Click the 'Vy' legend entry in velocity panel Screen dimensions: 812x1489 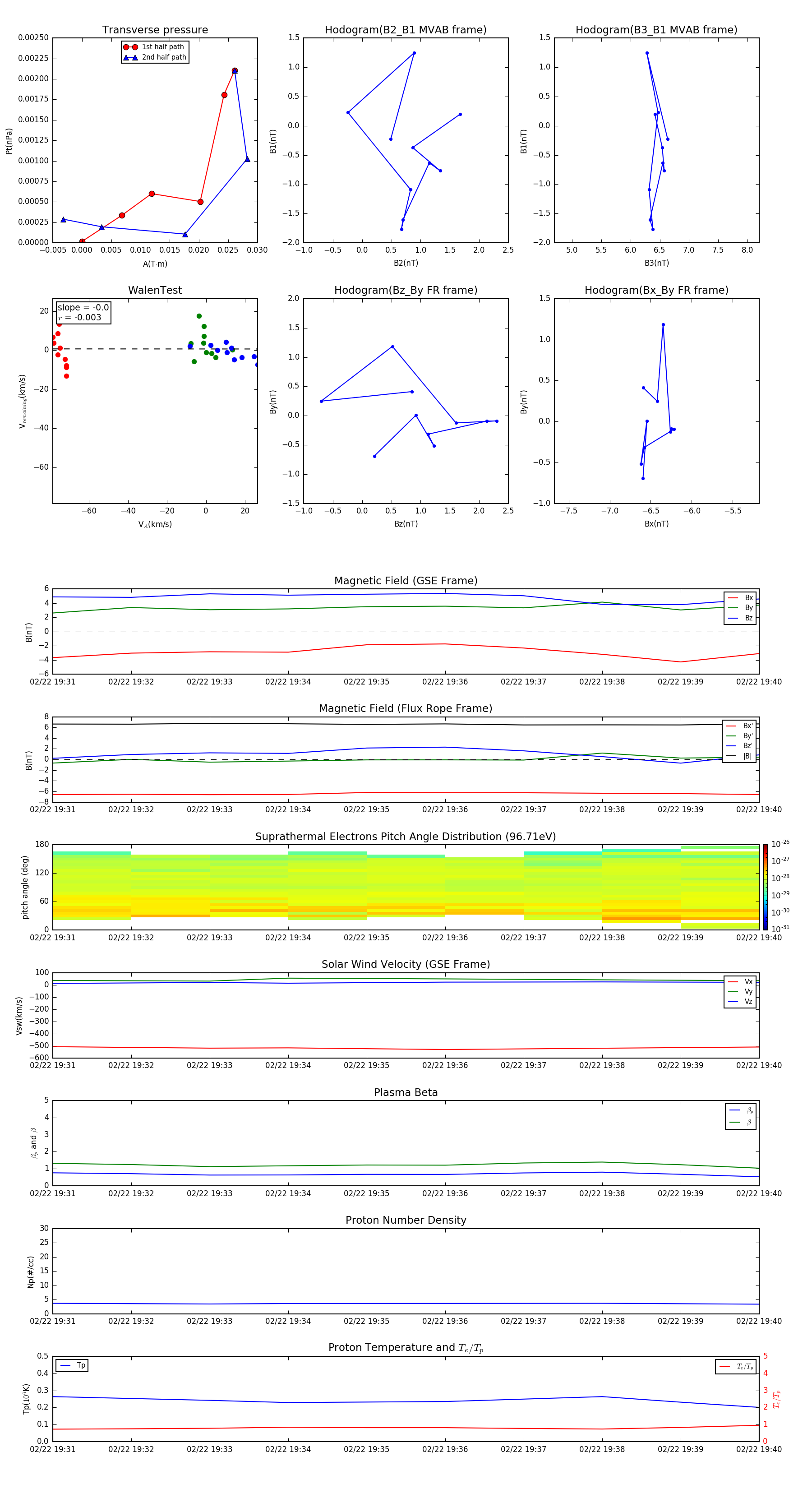(740, 991)
